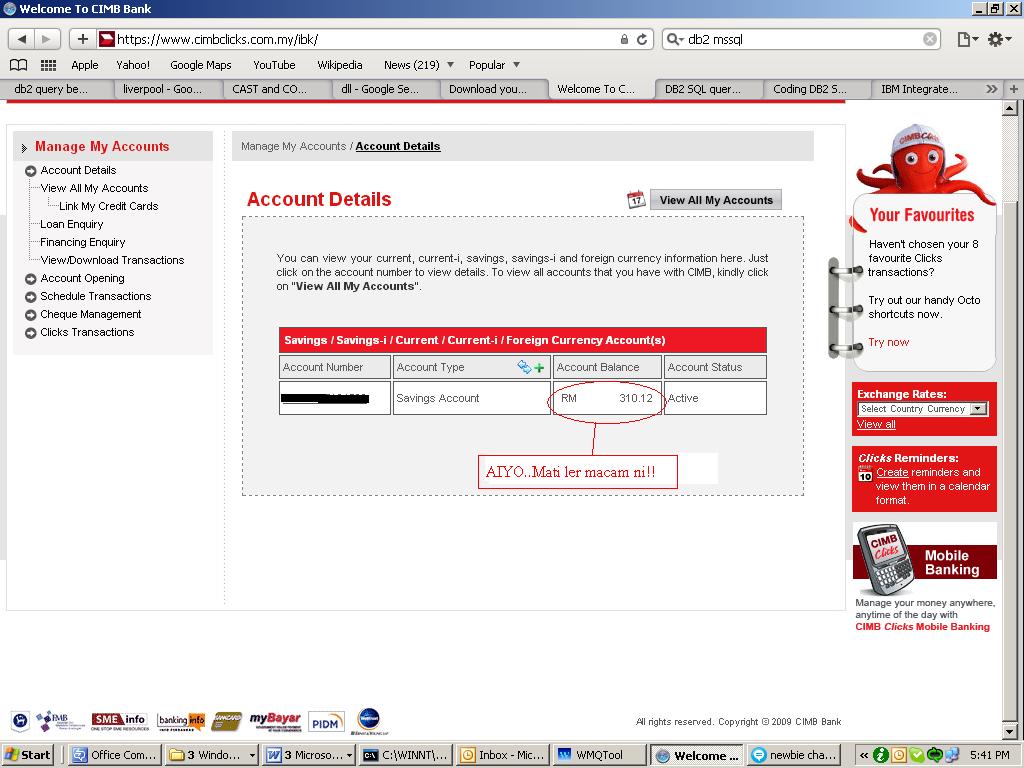
Task: Reload the page with the refresh icon
Action: [642, 39]
